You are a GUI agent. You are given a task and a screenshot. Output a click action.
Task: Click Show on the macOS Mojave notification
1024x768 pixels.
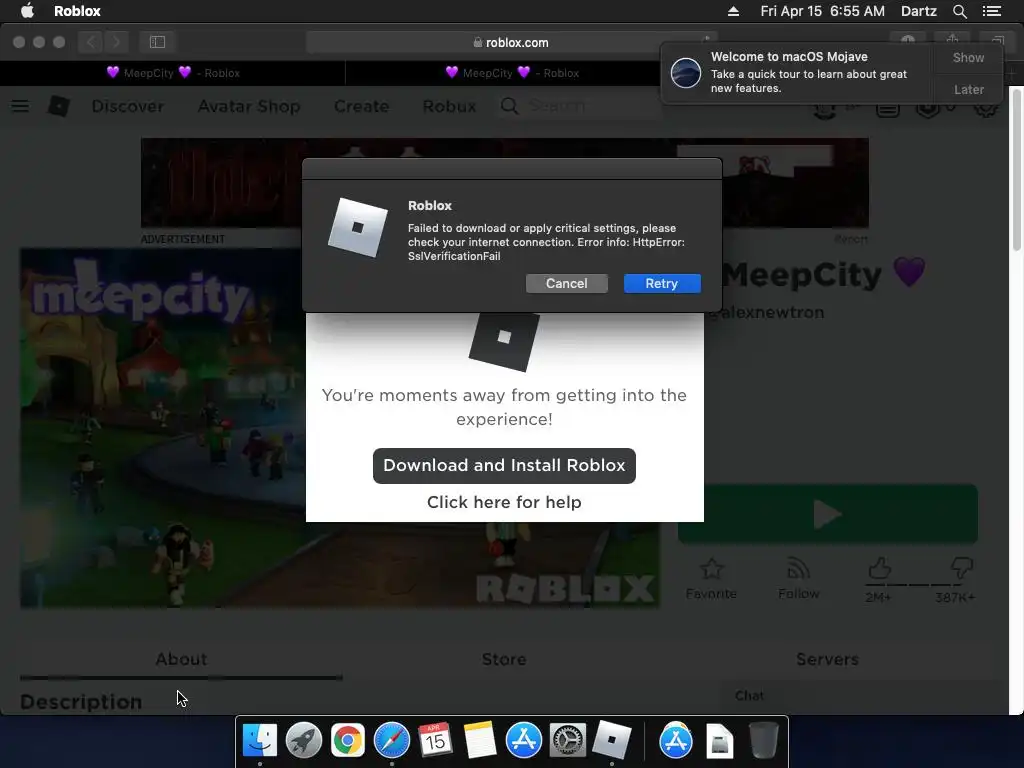pyautogui.click(x=968, y=57)
